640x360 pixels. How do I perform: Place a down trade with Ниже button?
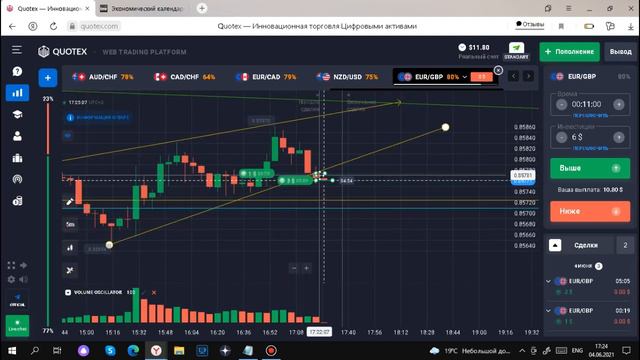click(x=590, y=211)
